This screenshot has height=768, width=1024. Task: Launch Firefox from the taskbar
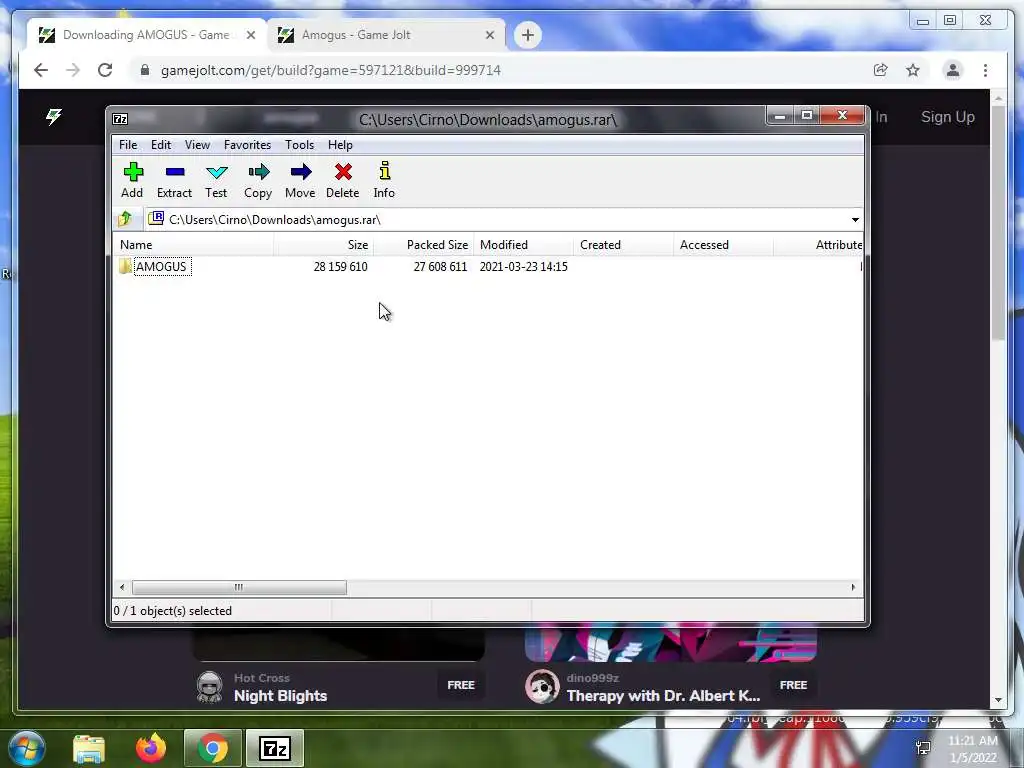click(x=151, y=748)
